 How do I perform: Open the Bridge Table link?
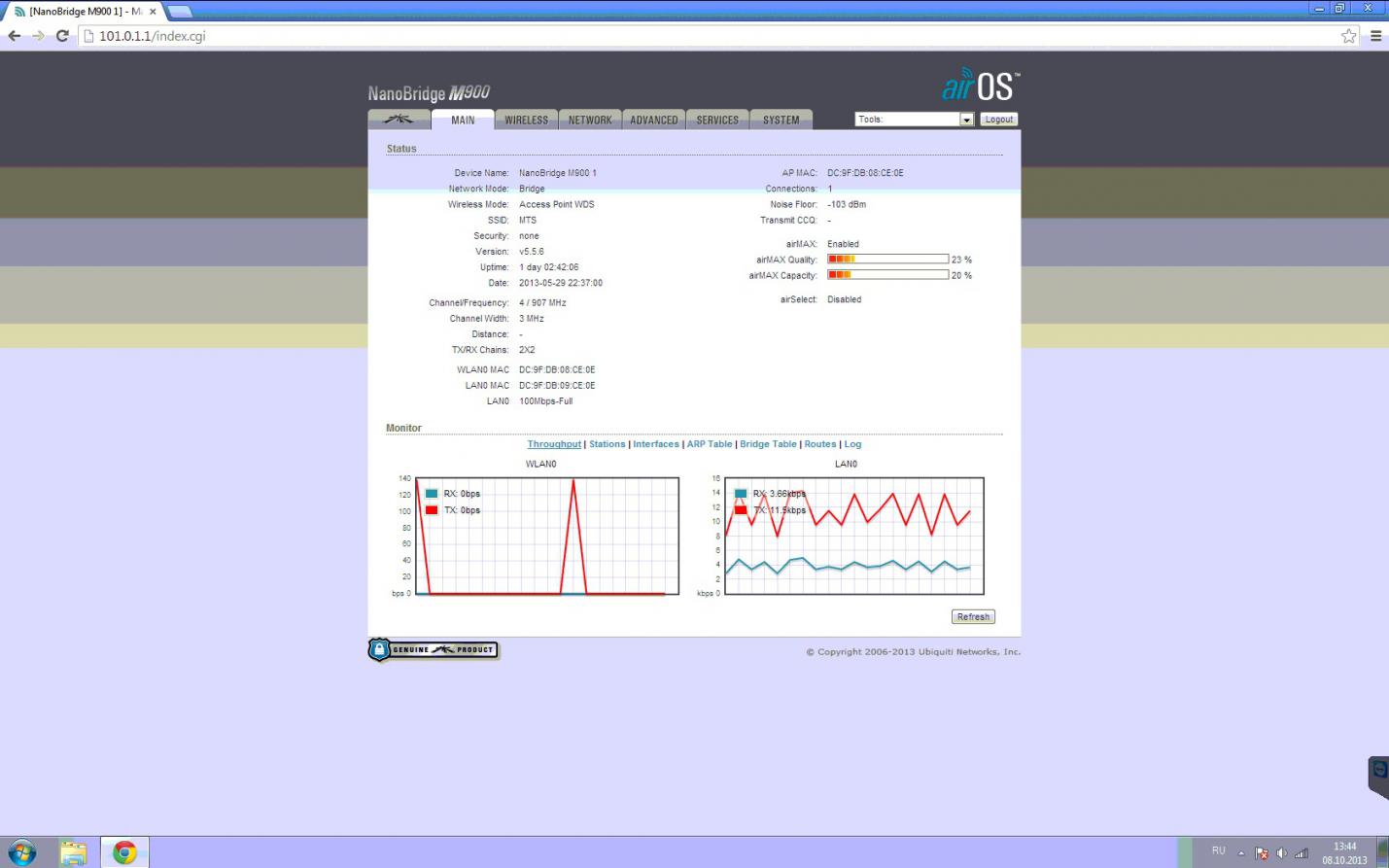pos(768,444)
